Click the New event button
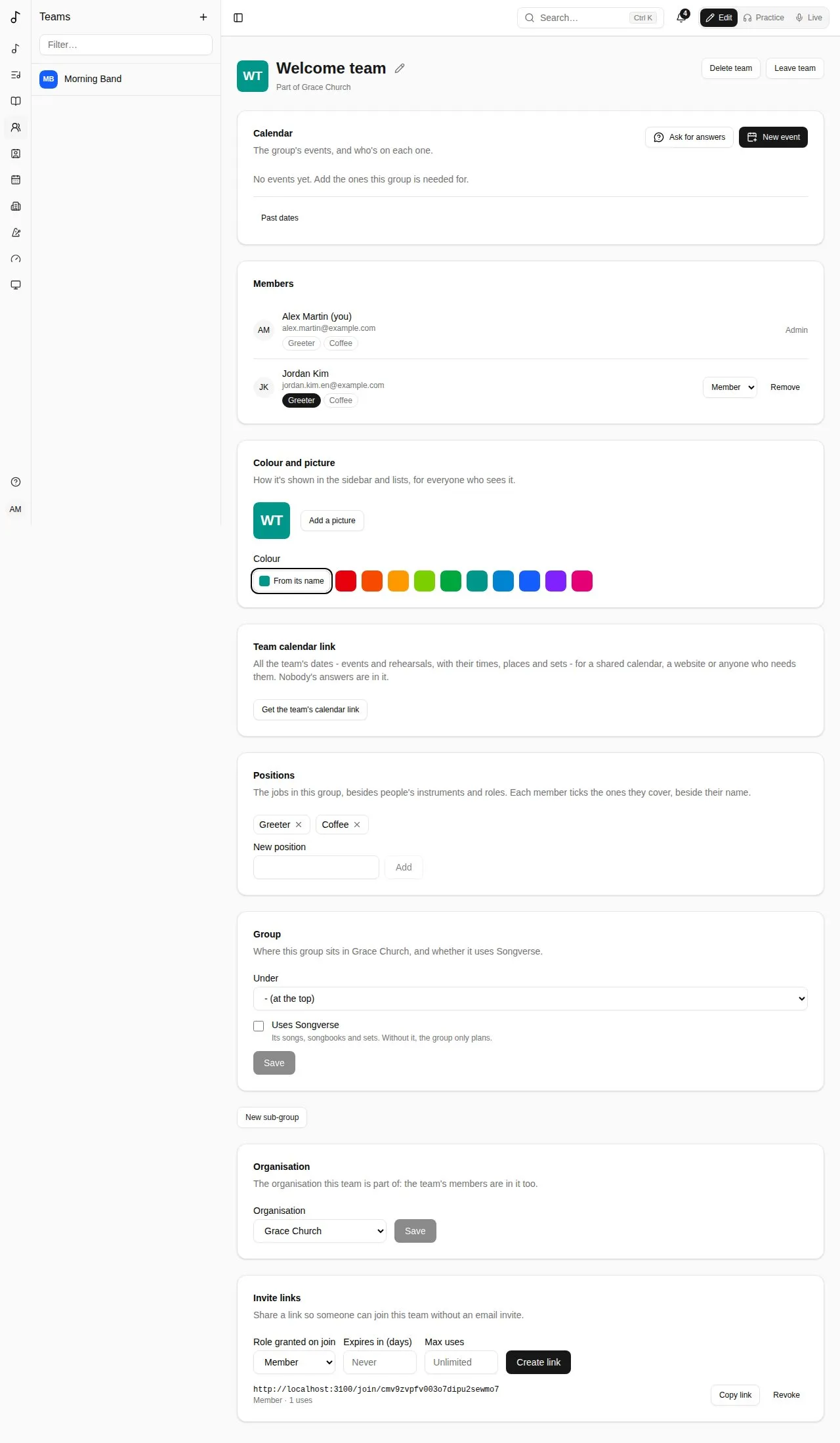840x1443 pixels. click(x=774, y=137)
